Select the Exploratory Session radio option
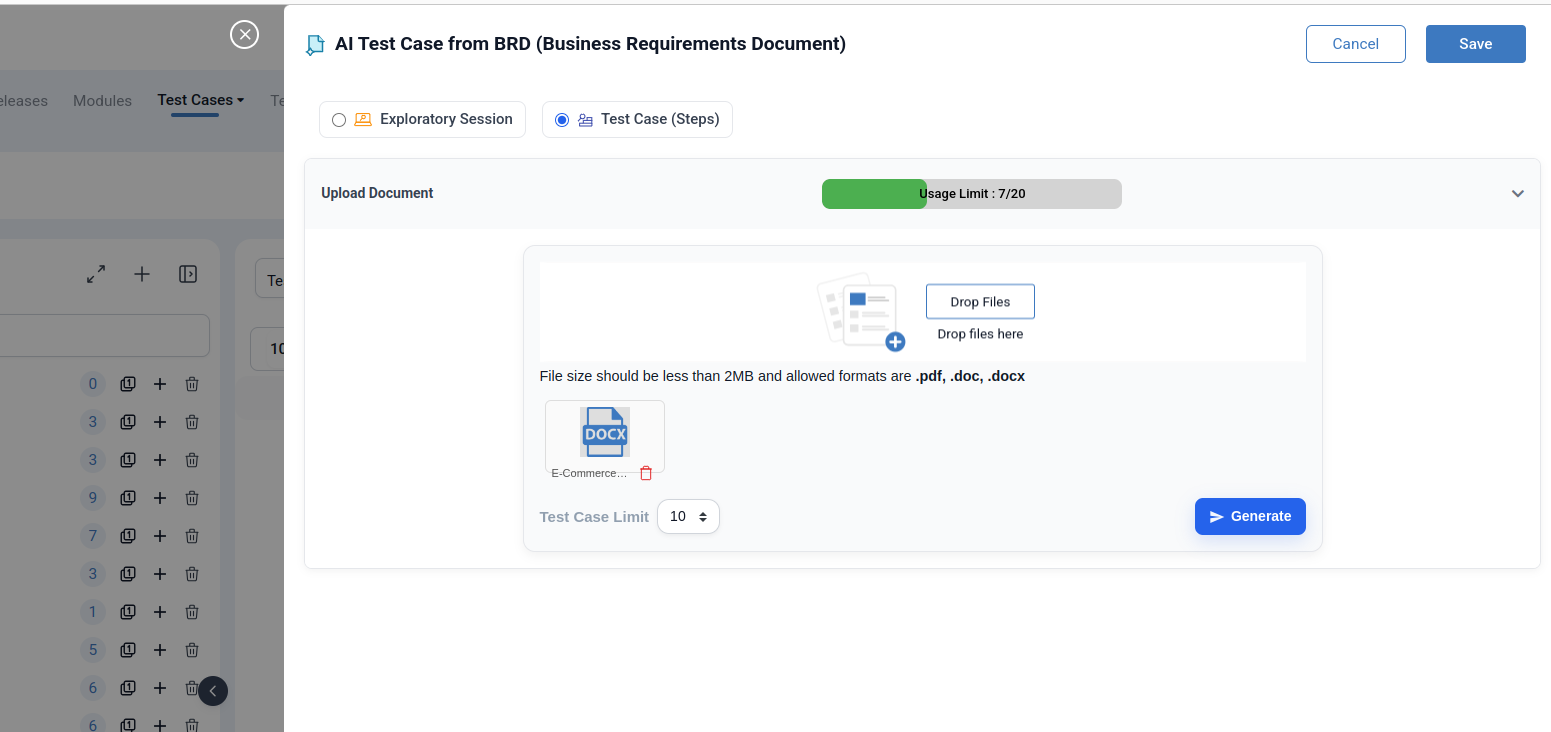This screenshot has width=1551, height=732. click(339, 120)
